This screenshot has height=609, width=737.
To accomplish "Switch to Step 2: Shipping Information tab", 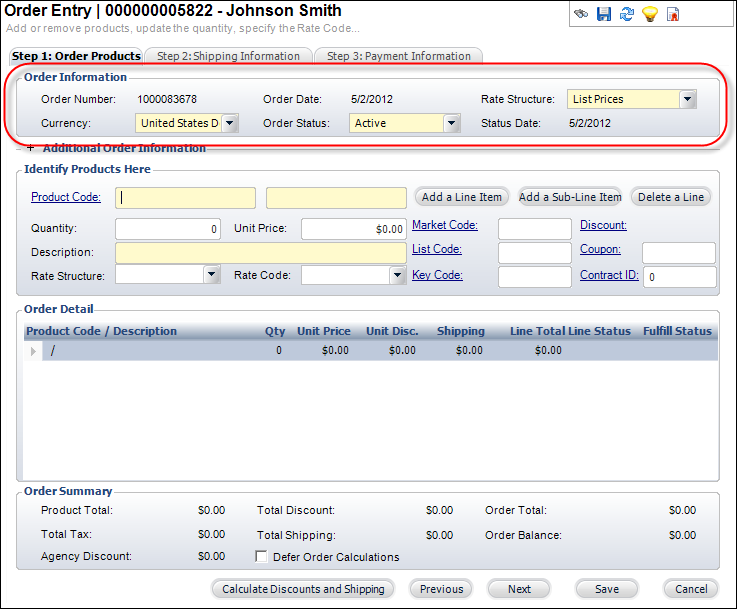I will click(x=228, y=56).
